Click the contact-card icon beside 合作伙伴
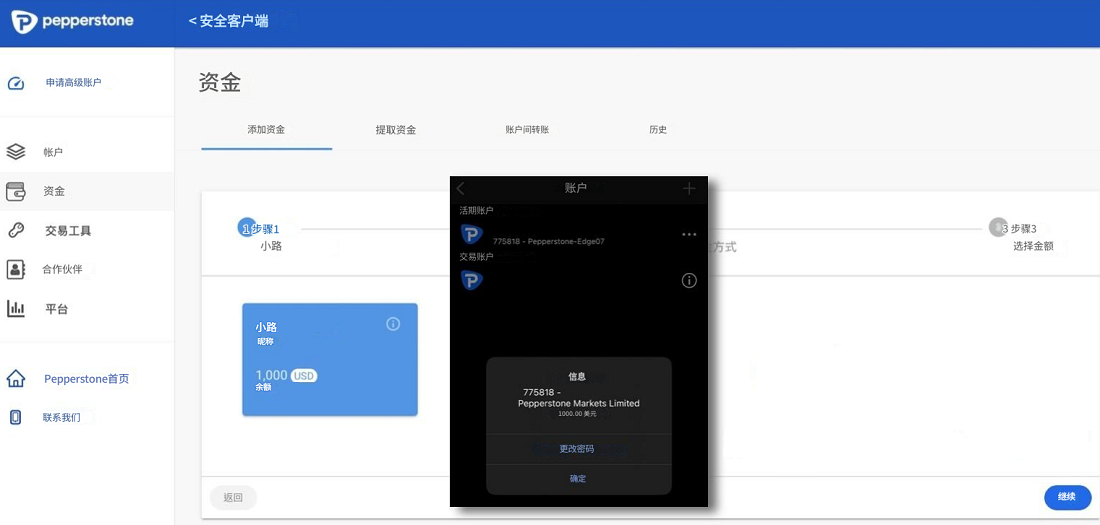The image size is (1100, 525). coord(15,270)
